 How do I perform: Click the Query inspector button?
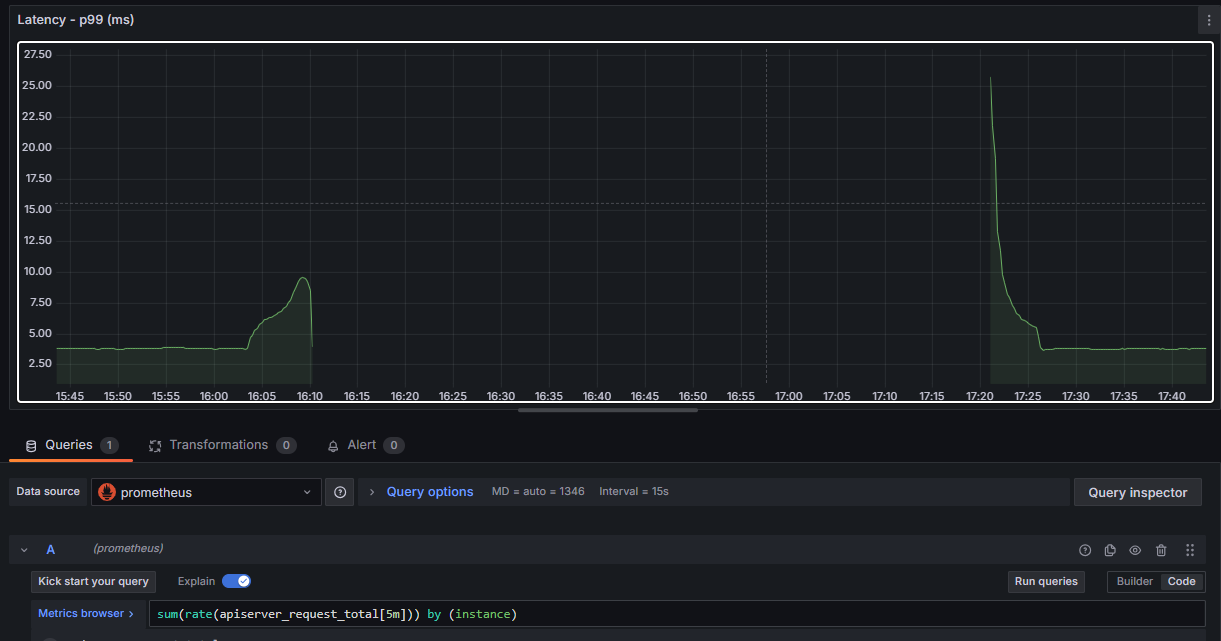click(1138, 492)
